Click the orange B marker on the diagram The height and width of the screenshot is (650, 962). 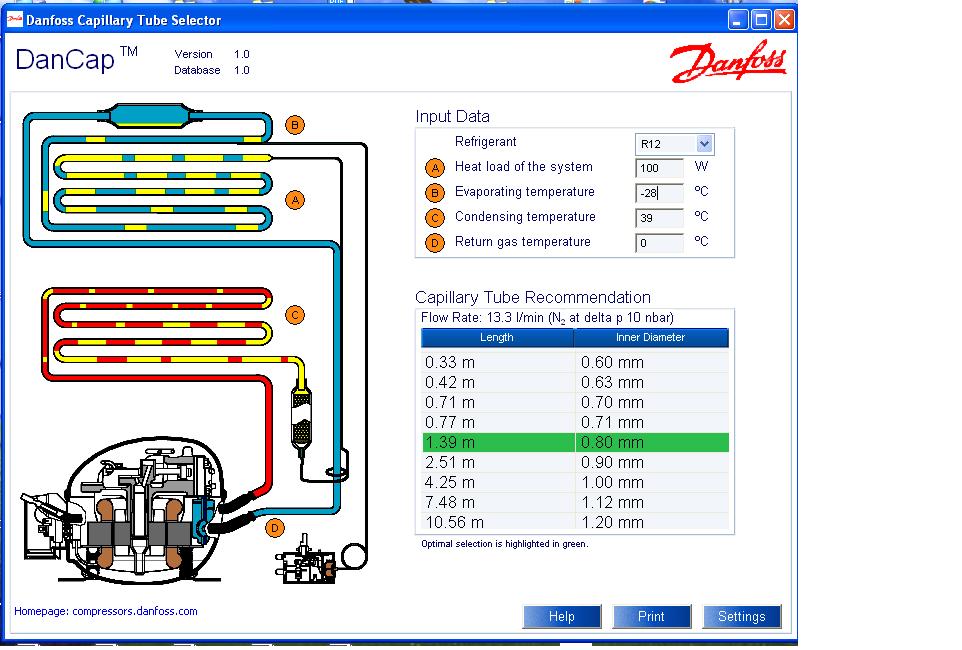(294, 125)
